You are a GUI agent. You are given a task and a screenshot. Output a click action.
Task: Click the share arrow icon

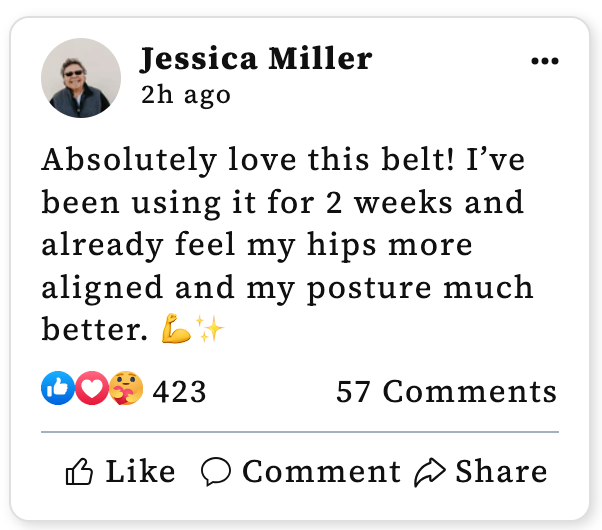430,472
